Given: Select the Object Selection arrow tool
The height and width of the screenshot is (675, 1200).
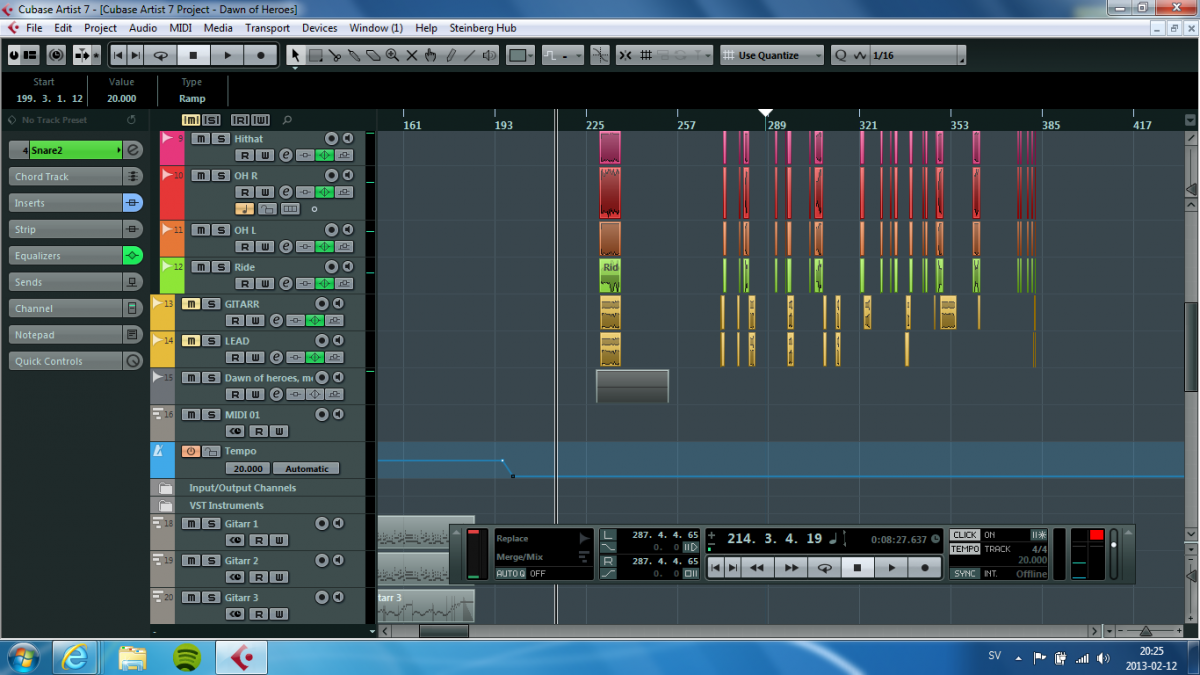Looking at the screenshot, I should [x=295, y=55].
